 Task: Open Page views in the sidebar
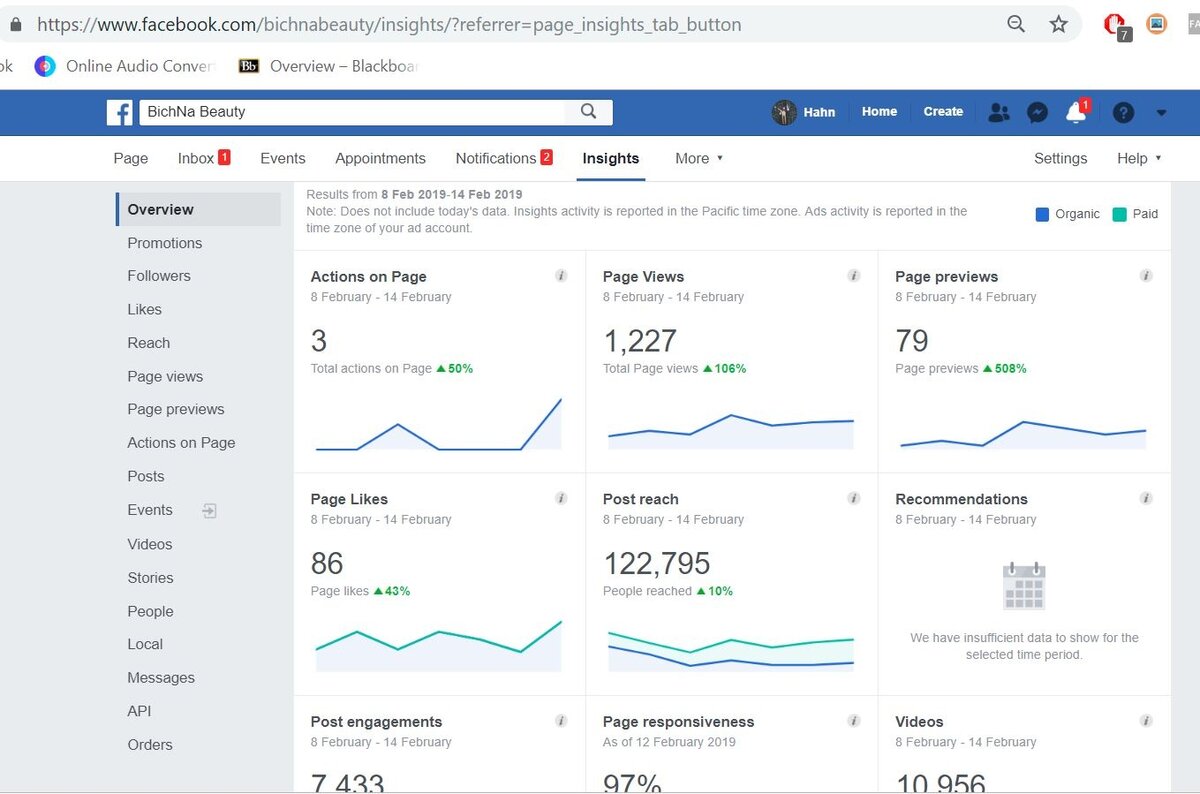point(165,376)
